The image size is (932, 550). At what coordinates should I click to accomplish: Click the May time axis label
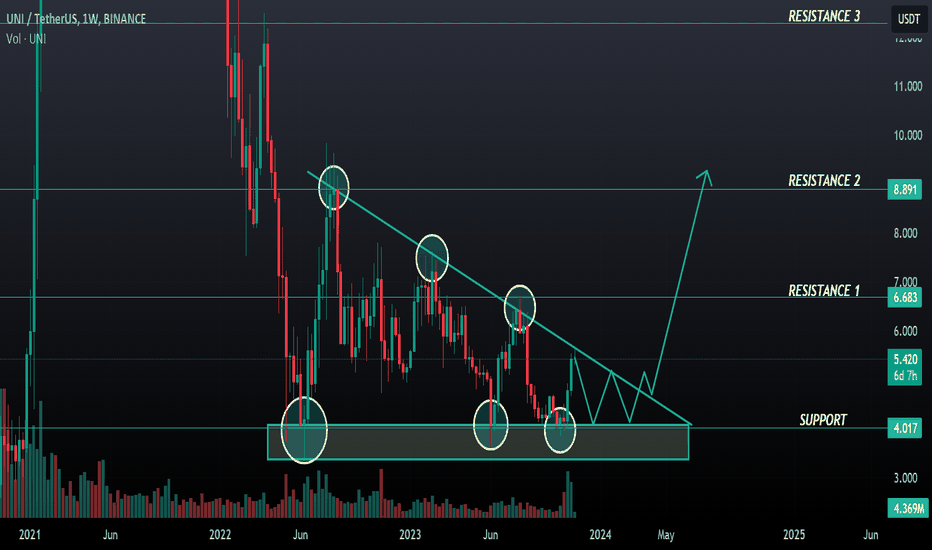[666, 535]
